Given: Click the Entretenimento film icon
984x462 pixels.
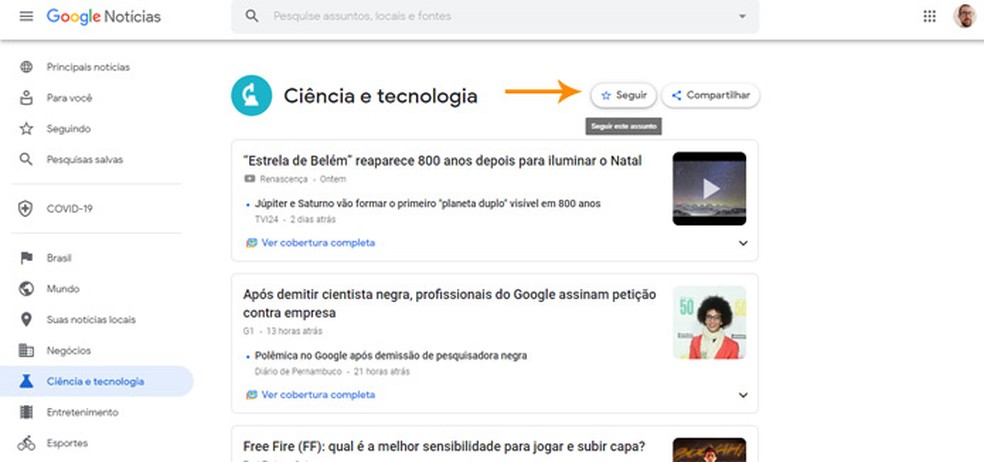Looking at the screenshot, I should 26,412.
